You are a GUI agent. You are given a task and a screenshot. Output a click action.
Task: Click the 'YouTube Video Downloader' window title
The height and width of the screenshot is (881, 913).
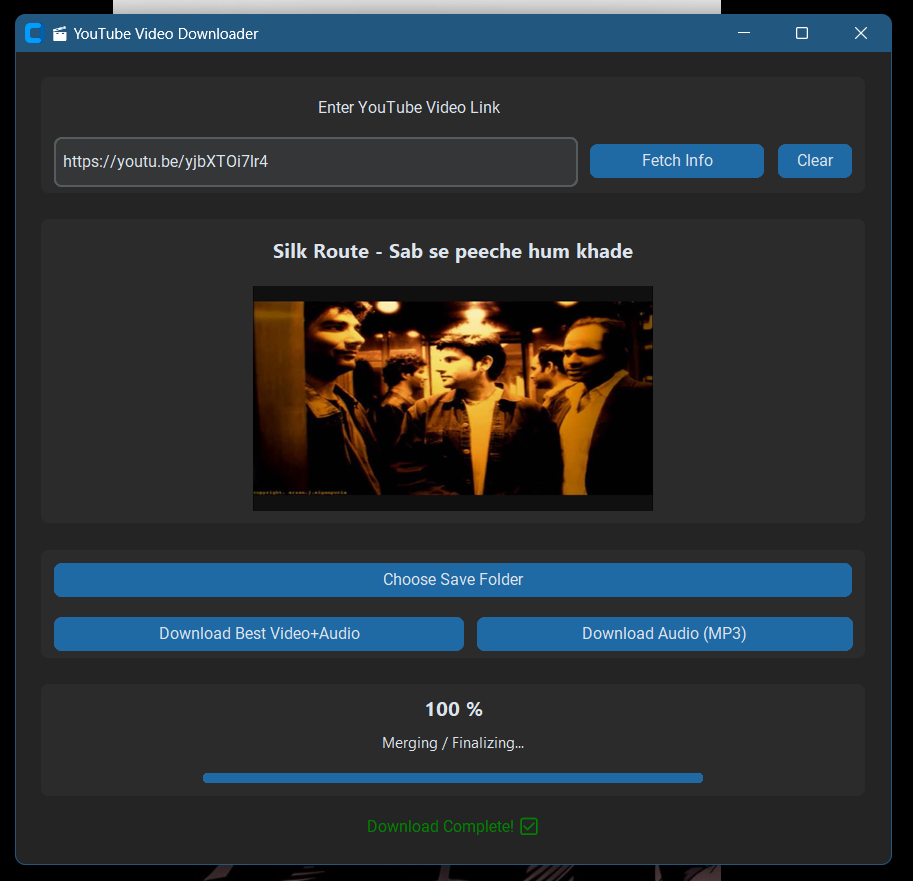point(165,34)
